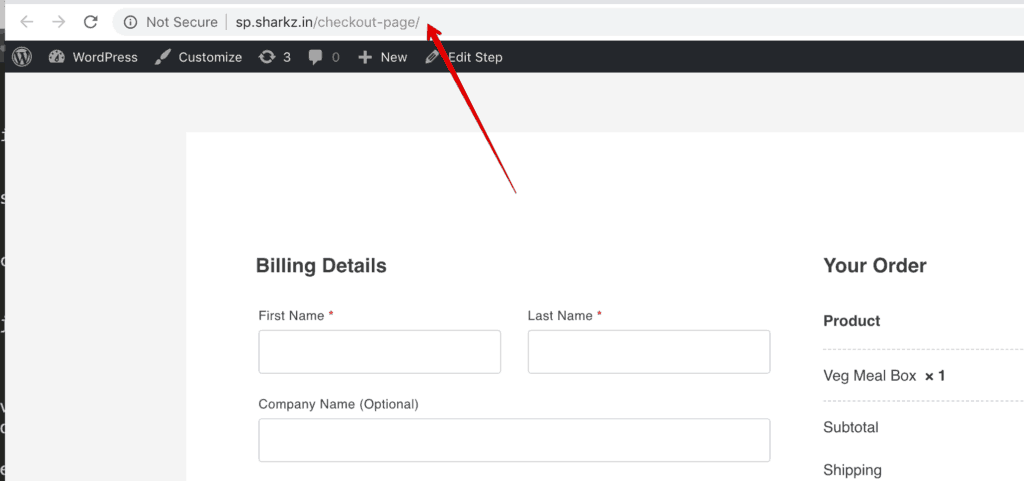Click the Shipping row label
The image size is (1024, 481).
852,470
